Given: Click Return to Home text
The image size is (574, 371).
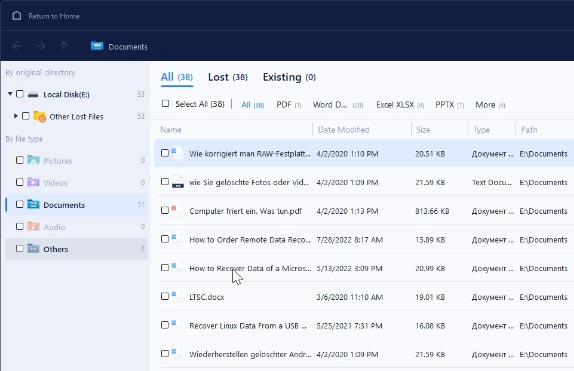Looking at the screenshot, I should coord(54,16).
